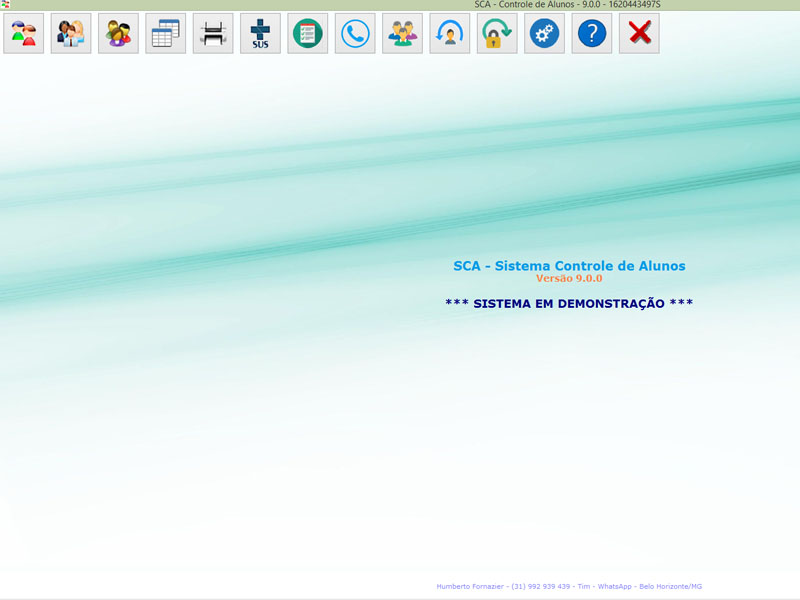Click the green checklist icon
The image size is (800, 600).
pos(308,34)
